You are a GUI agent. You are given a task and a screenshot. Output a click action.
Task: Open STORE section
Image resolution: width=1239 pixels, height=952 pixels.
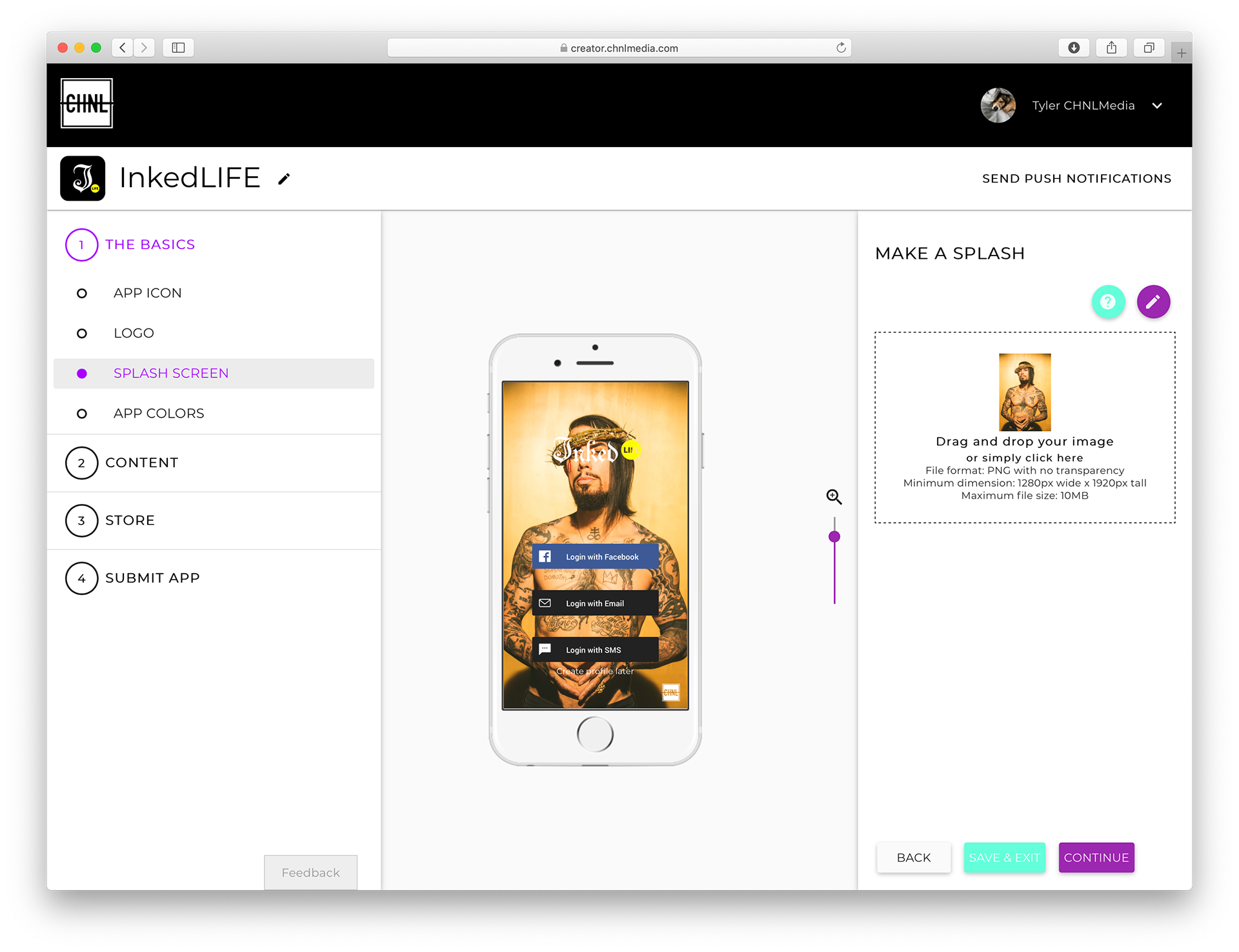pos(130,520)
